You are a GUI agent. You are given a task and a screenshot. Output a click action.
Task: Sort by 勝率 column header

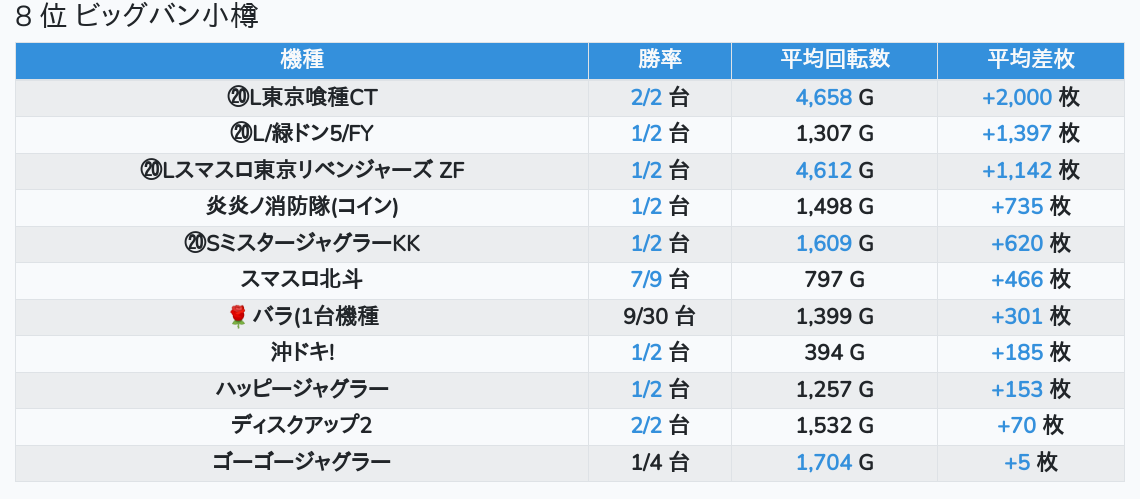point(659,60)
